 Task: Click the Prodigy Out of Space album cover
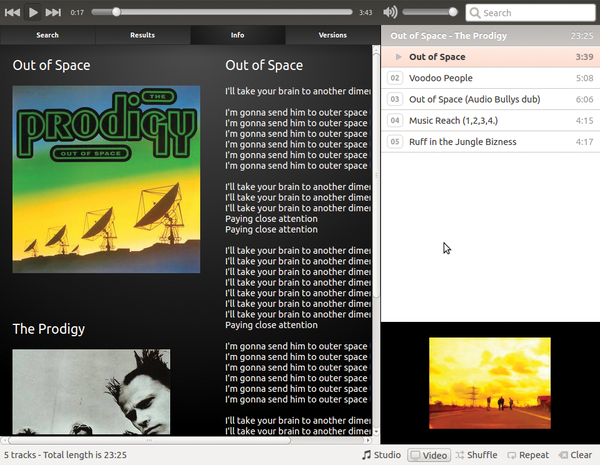(x=106, y=179)
